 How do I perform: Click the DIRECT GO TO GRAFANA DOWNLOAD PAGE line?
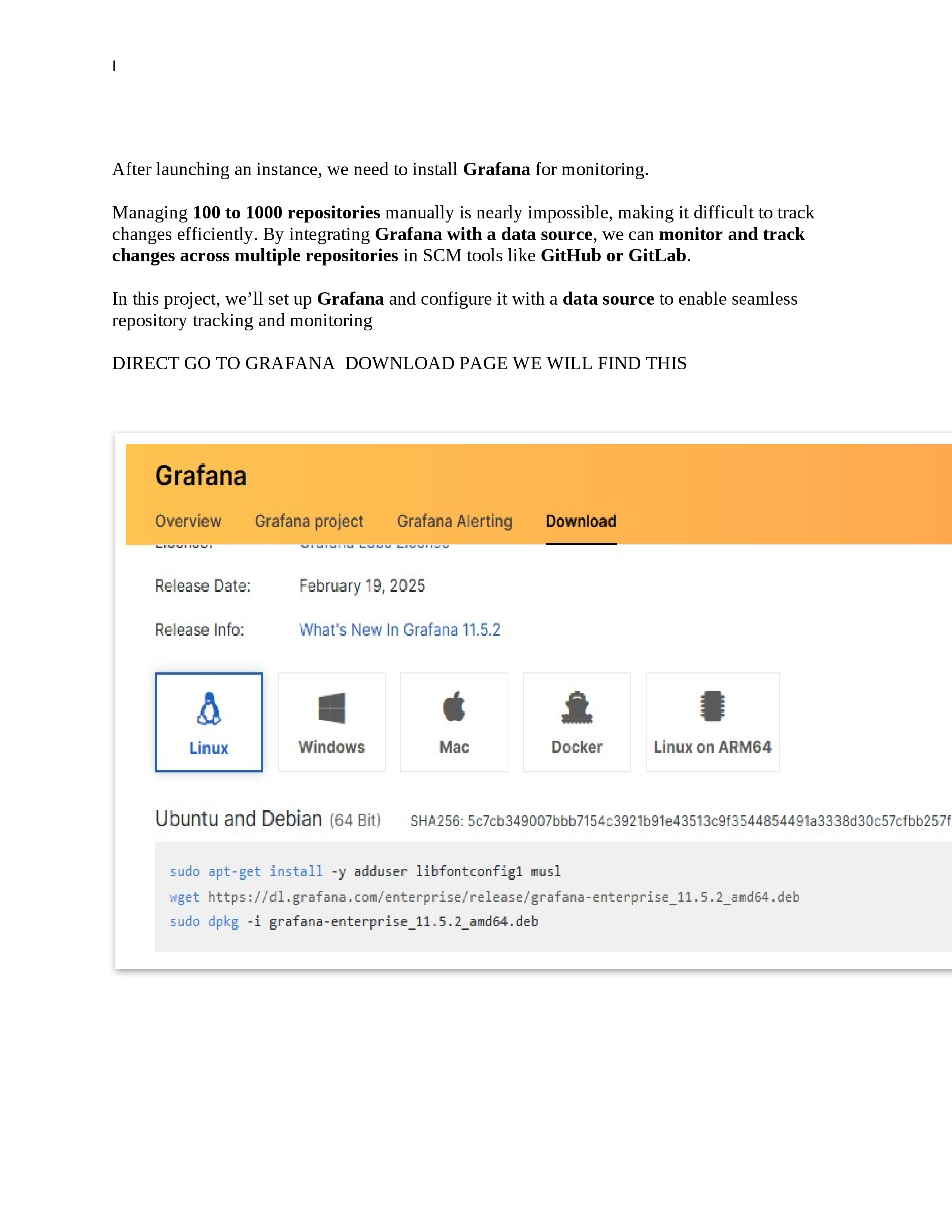point(399,363)
